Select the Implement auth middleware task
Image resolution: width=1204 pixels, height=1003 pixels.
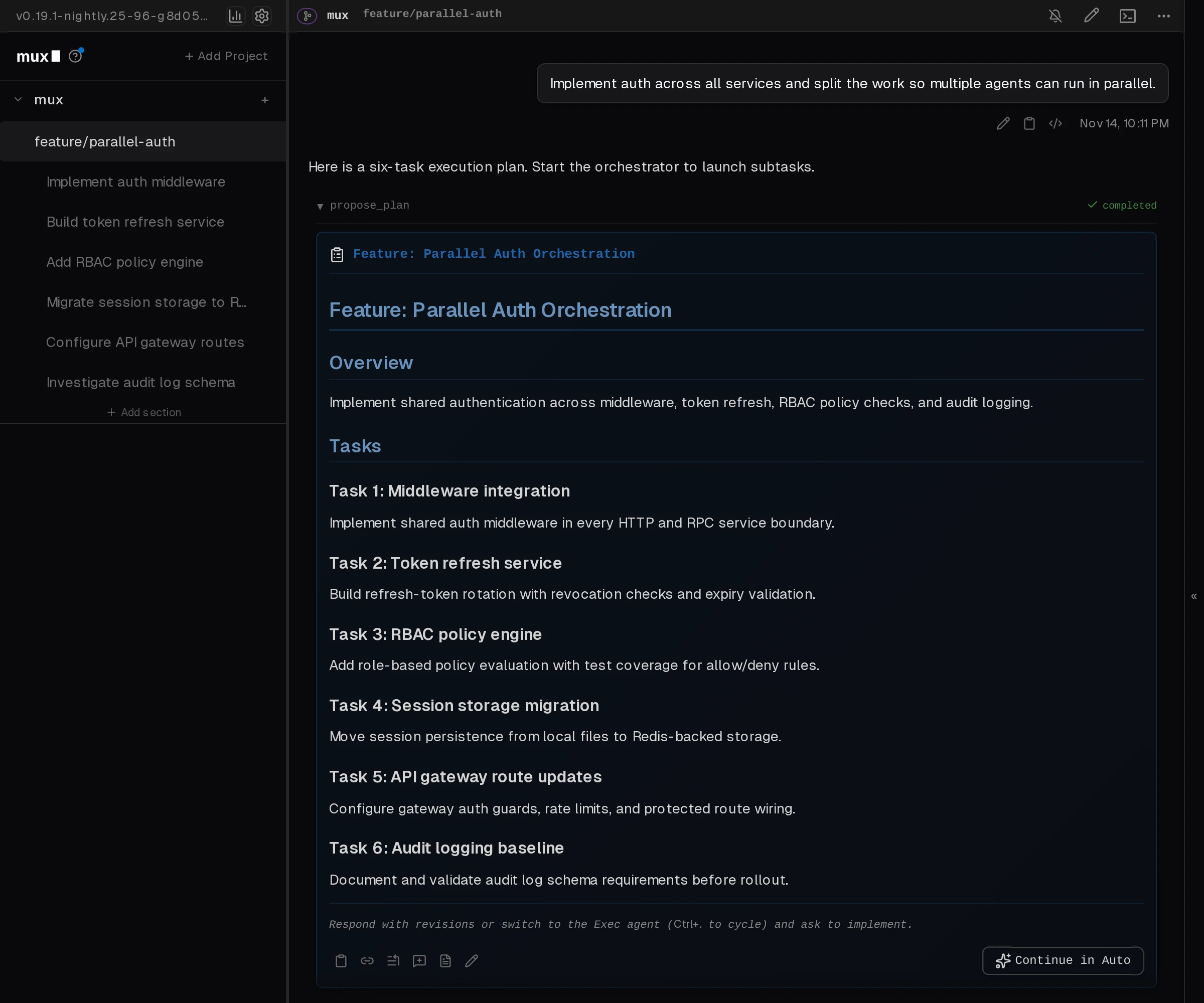[x=135, y=182]
